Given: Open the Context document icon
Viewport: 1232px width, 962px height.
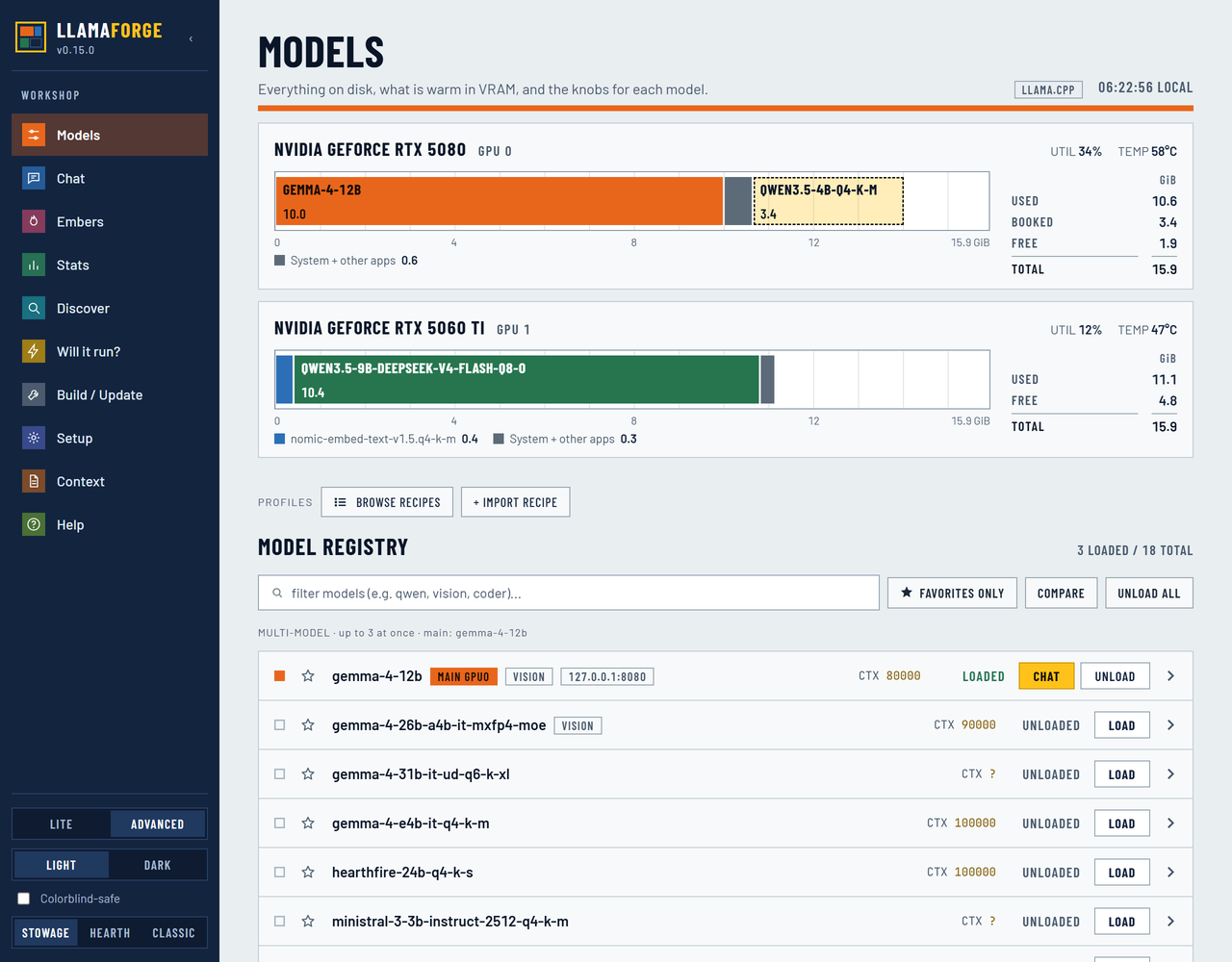Looking at the screenshot, I should [34, 481].
